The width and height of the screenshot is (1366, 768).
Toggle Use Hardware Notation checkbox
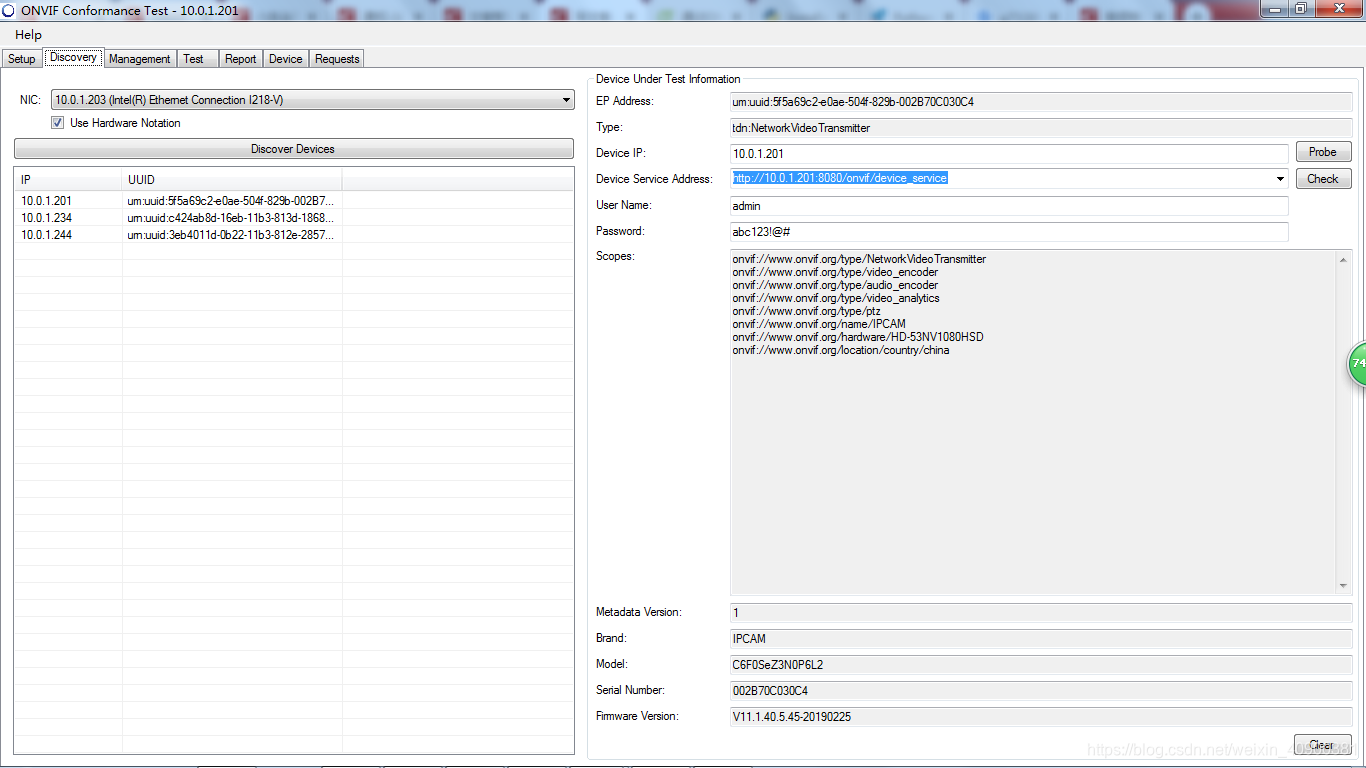(58, 123)
